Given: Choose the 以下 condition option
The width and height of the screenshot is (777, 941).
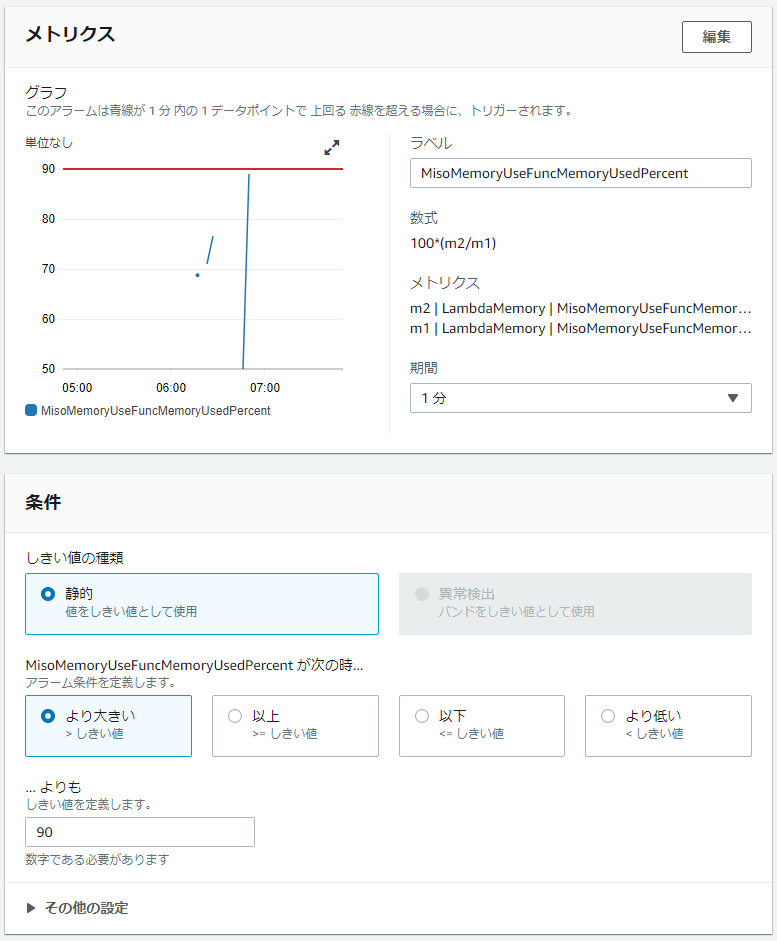Looking at the screenshot, I should click(422, 716).
